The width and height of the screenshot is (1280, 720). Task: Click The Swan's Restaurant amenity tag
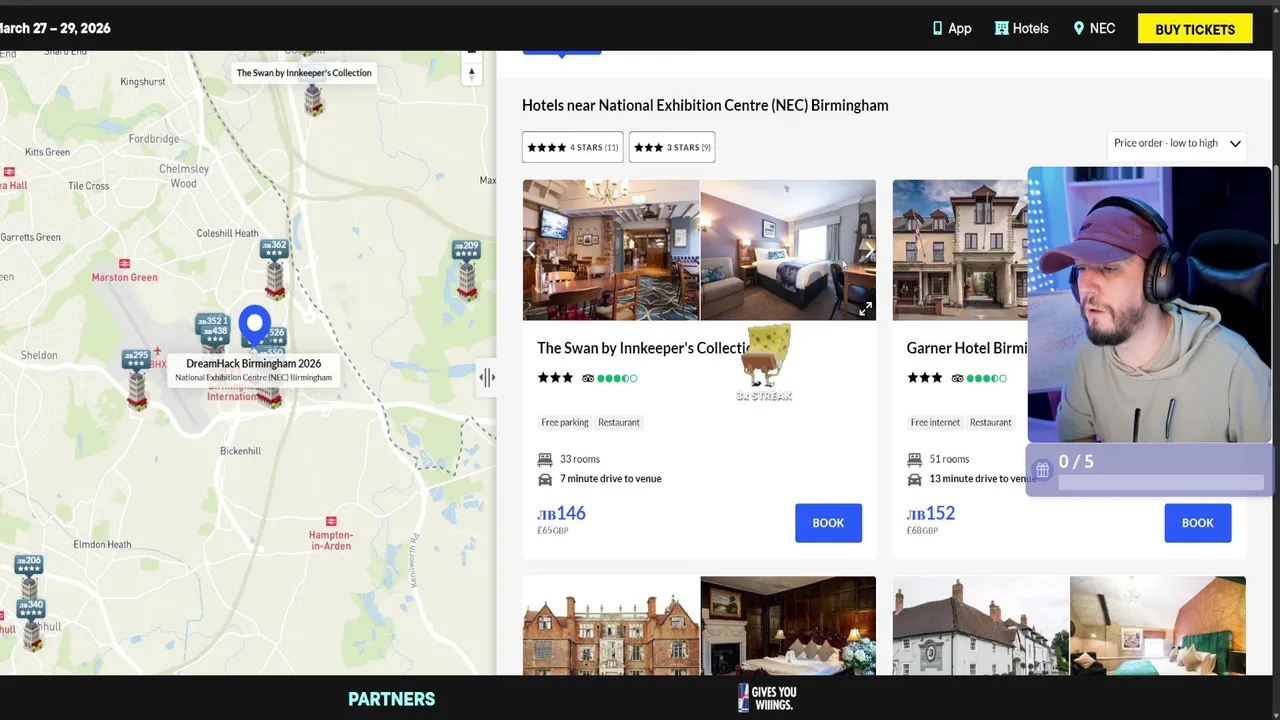[619, 422]
